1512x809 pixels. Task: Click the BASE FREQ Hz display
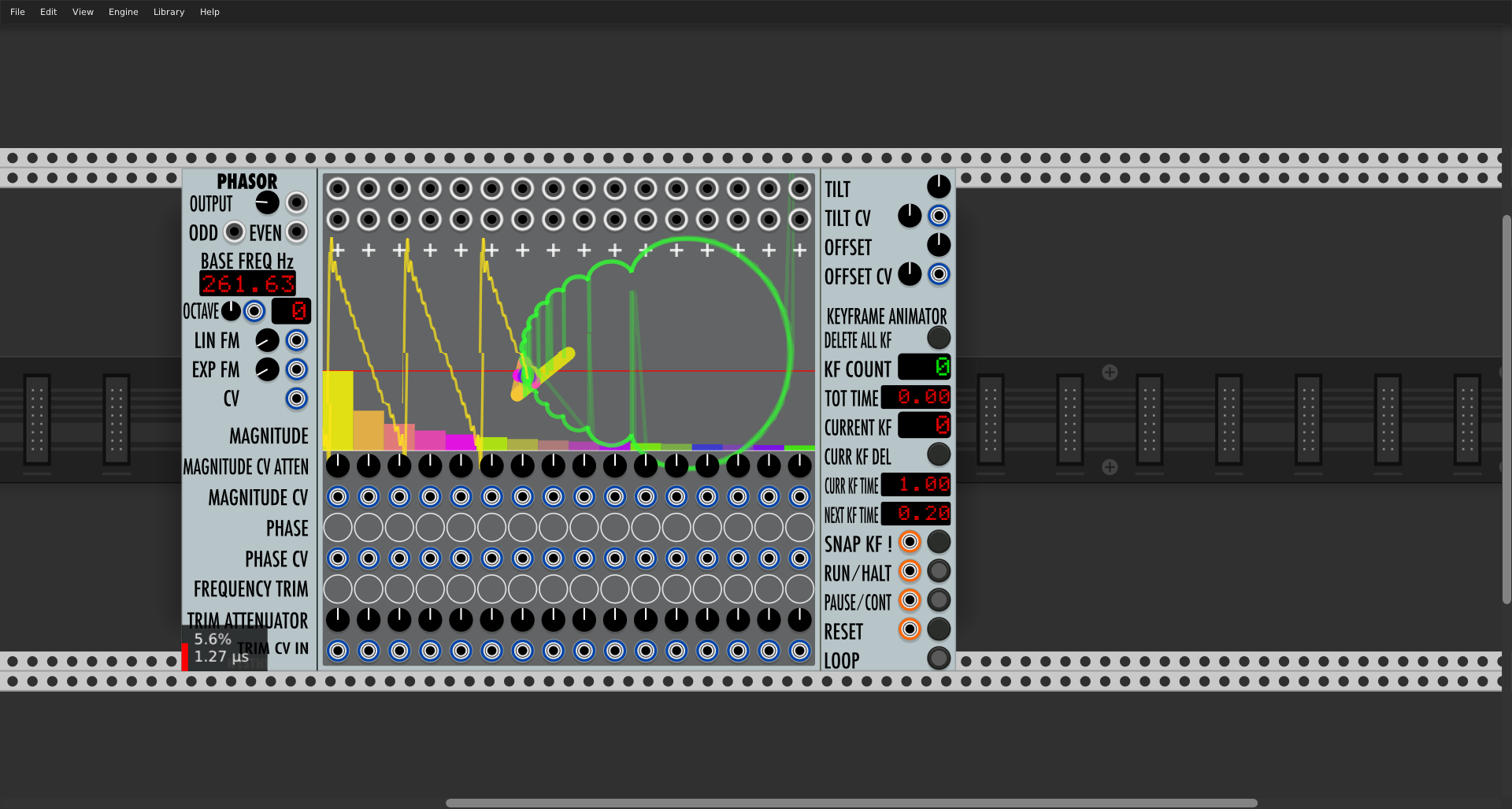click(247, 283)
